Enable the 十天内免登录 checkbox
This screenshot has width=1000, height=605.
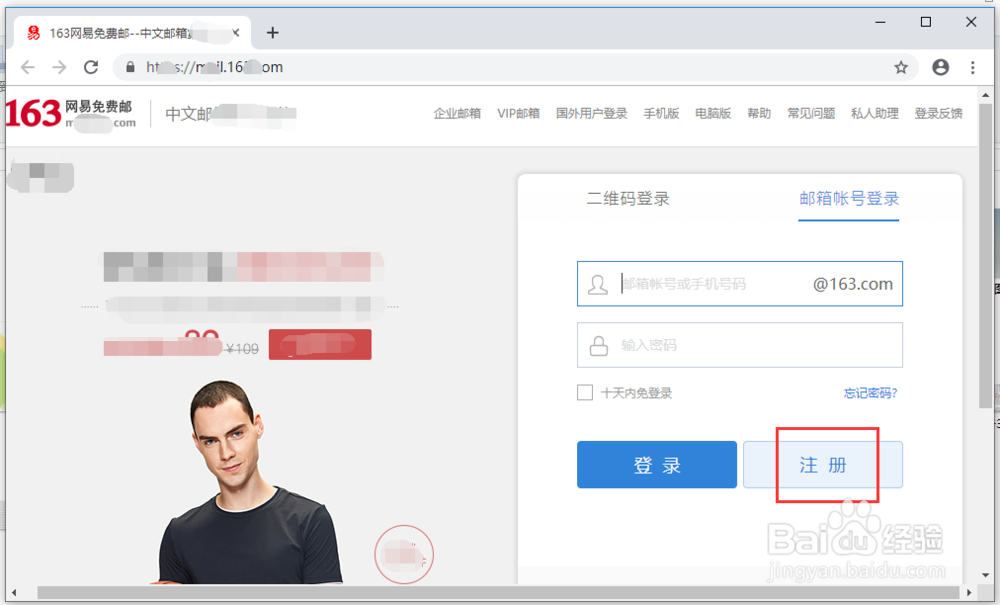[x=584, y=392]
